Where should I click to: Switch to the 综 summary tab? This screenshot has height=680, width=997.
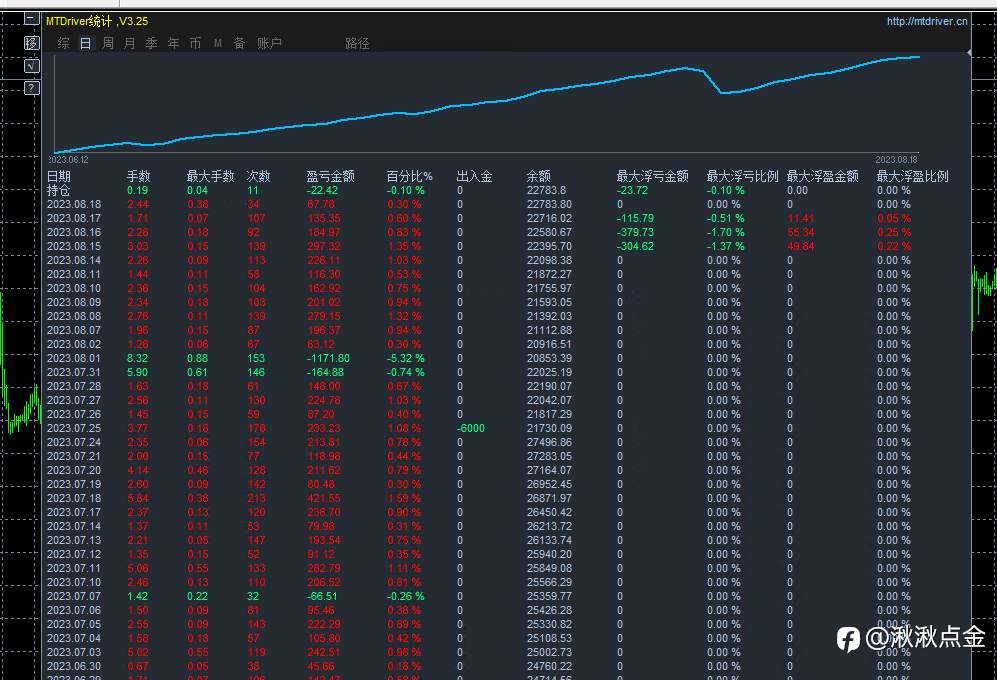[64, 43]
